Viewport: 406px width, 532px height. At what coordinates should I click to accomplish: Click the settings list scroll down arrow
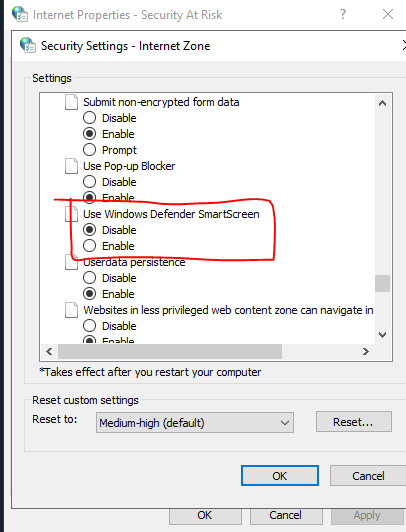pos(383,335)
